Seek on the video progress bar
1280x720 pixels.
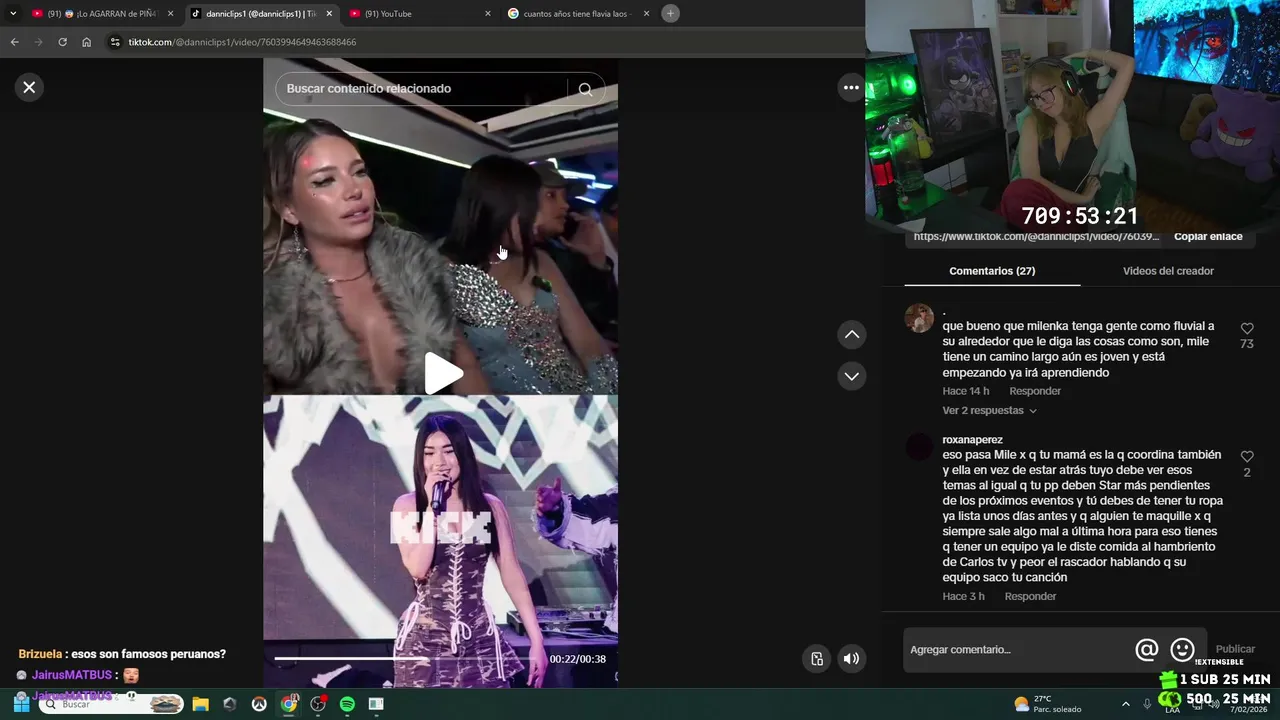click(408, 658)
